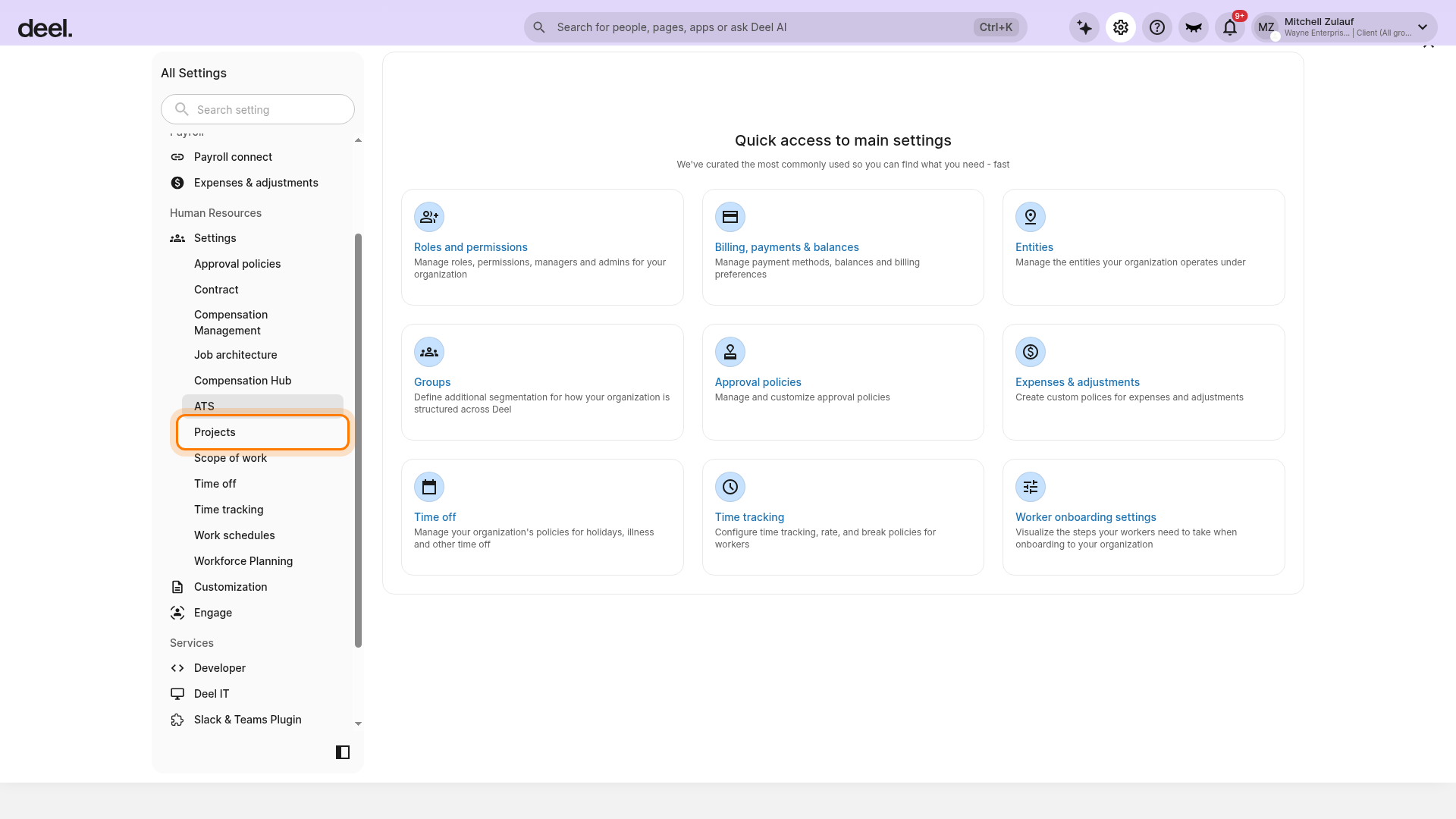Open Slack & Teams Plugin in sidebar
The width and height of the screenshot is (1456, 819).
pyautogui.click(x=248, y=720)
